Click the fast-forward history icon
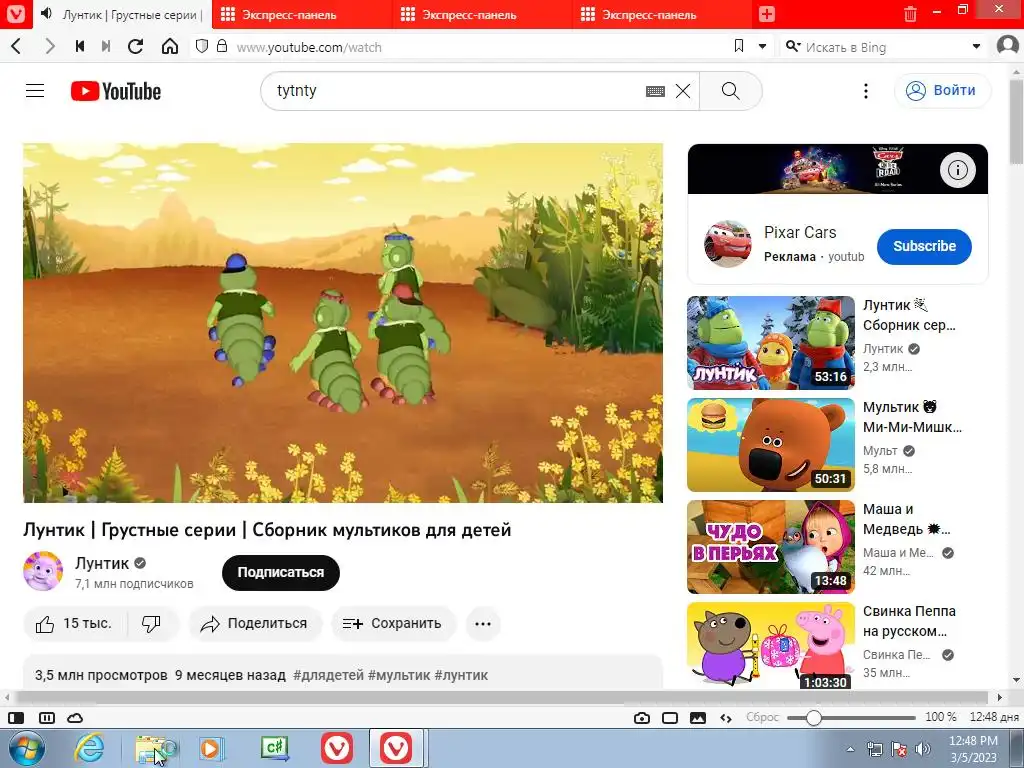The width and height of the screenshot is (1024, 768). click(x=106, y=46)
